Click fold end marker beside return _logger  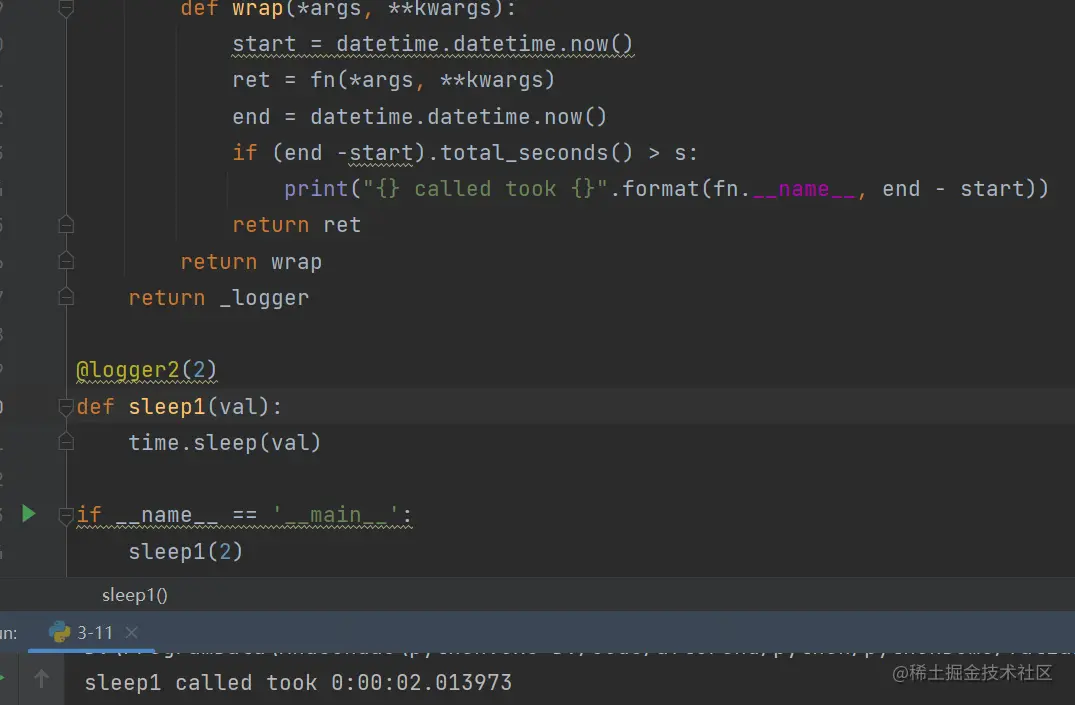[x=66, y=298]
